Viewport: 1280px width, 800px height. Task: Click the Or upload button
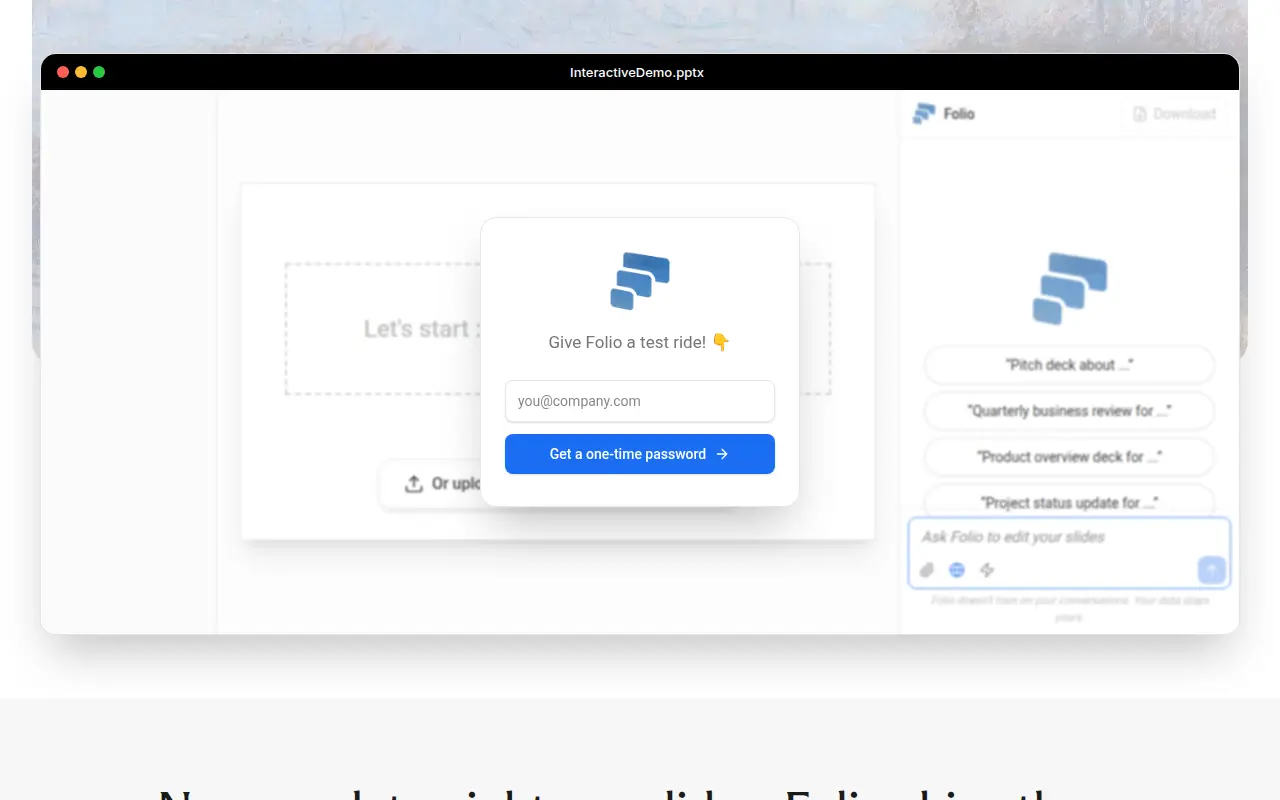pyautogui.click(x=431, y=484)
